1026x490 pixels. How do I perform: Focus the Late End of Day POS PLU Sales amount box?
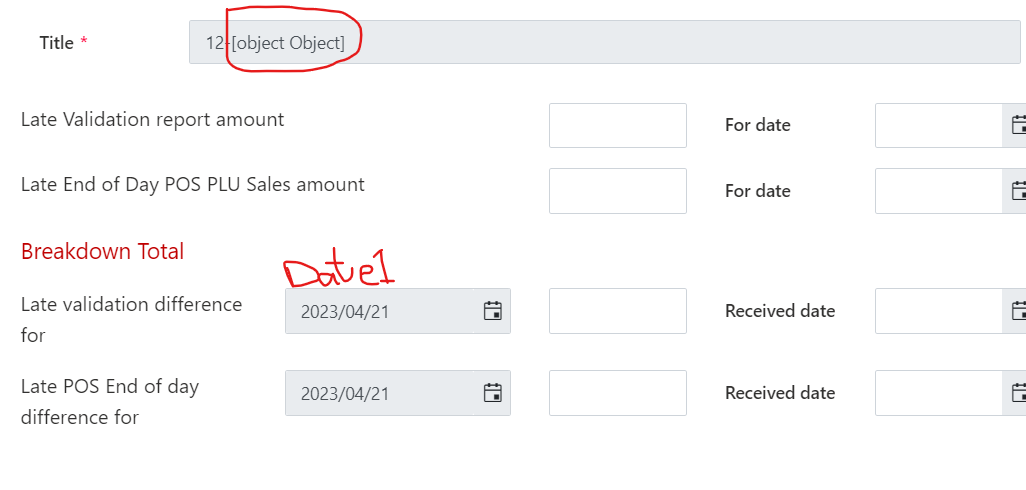pyautogui.click(x=617, y=191)
